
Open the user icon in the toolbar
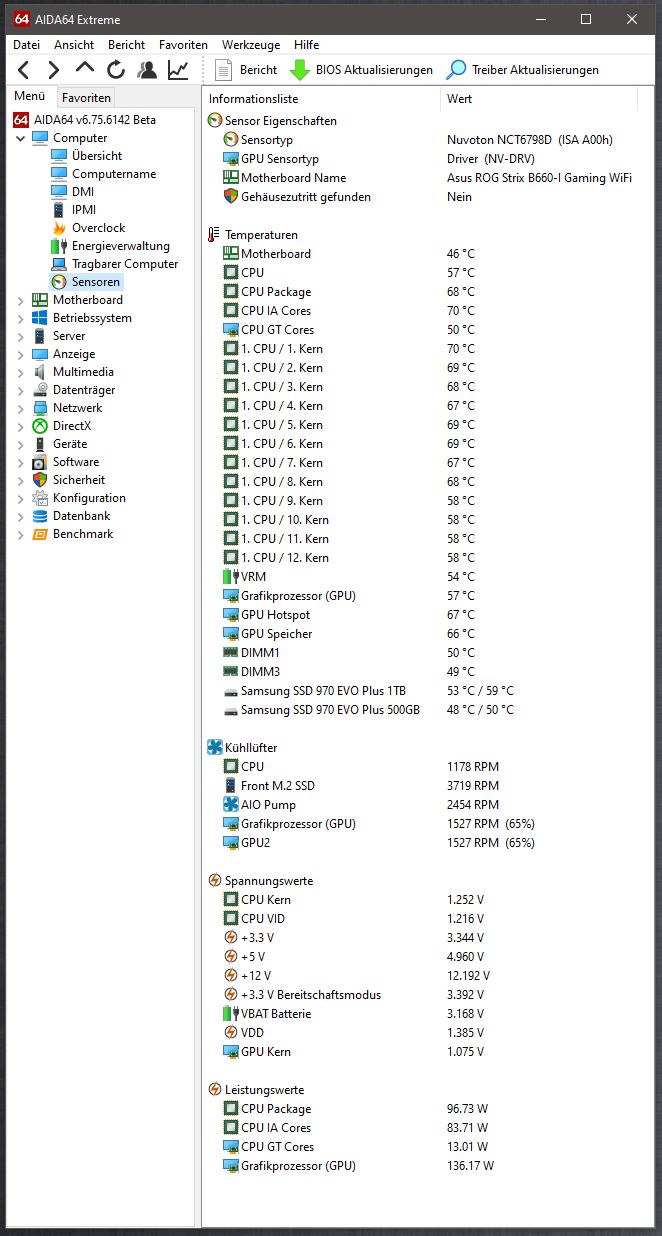(147, 70)
